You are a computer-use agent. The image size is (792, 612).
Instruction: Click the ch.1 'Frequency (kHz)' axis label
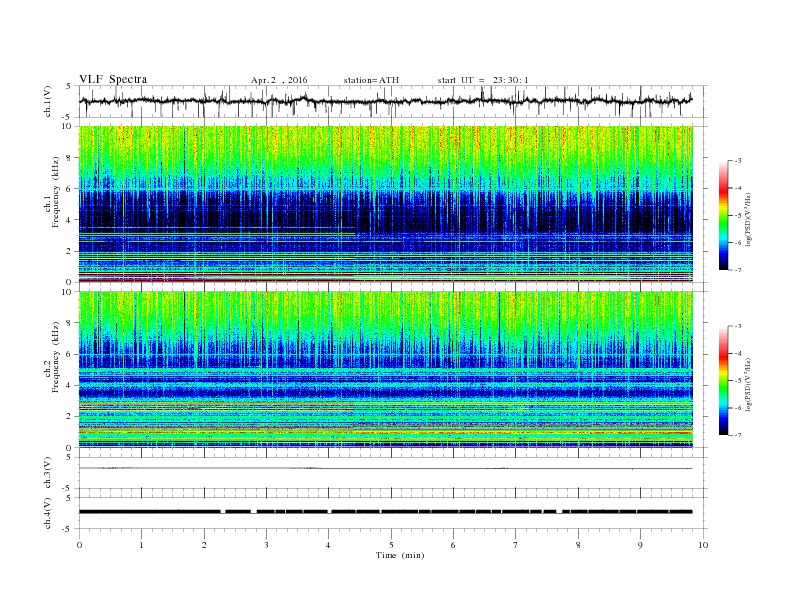[x=56, y=192]
